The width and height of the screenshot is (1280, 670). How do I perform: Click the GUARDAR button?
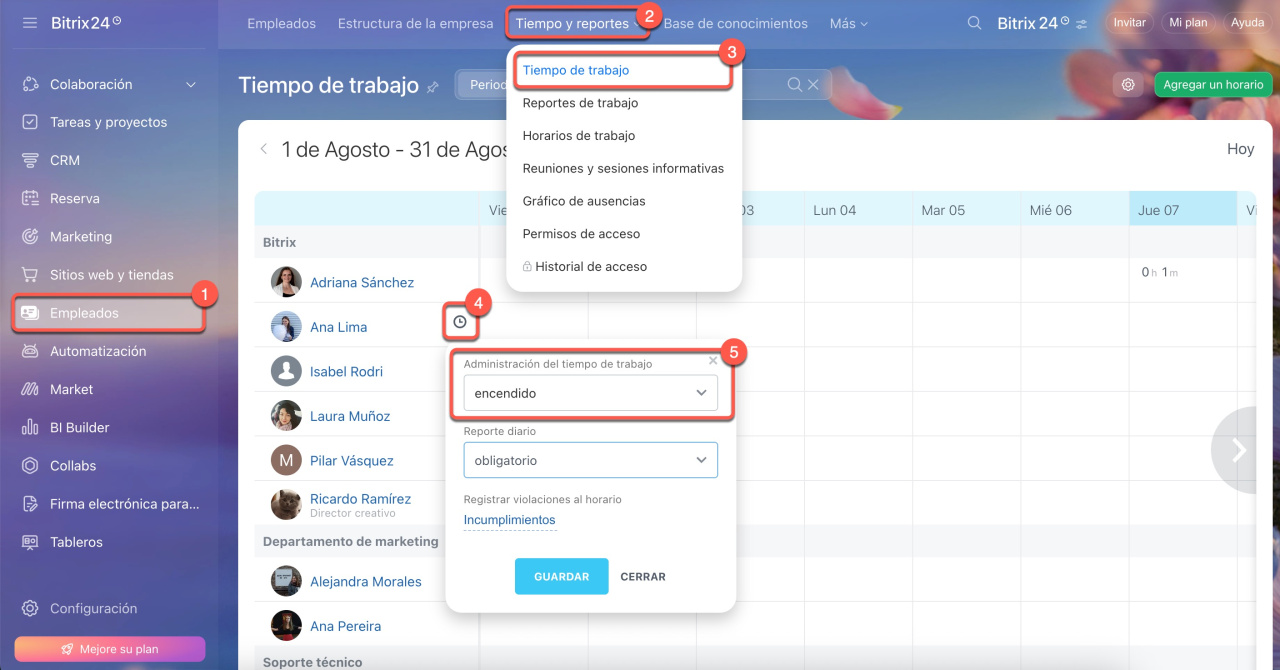coord(562,576)
